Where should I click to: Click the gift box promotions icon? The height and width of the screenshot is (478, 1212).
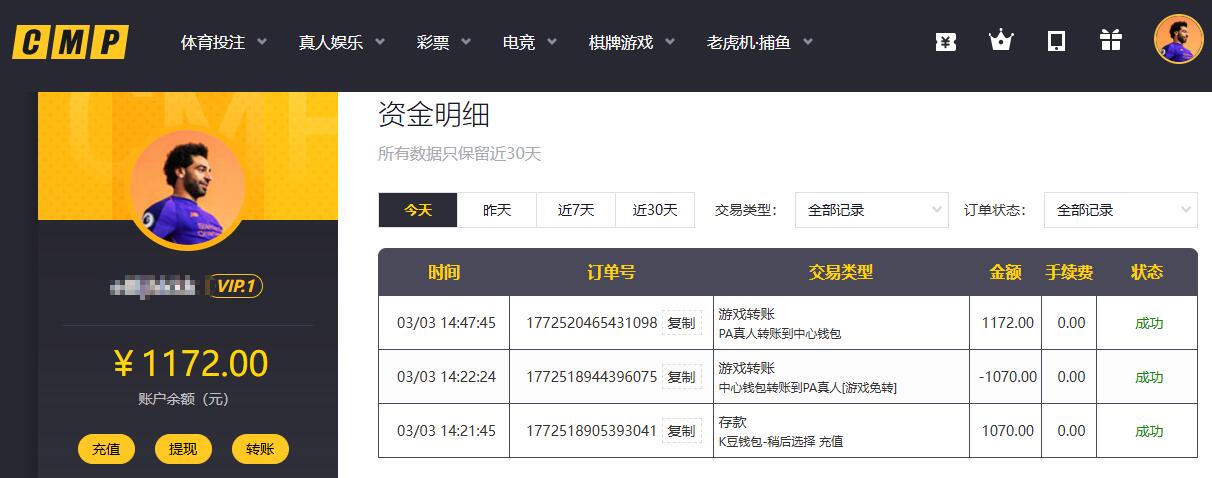click(1110, 41)
